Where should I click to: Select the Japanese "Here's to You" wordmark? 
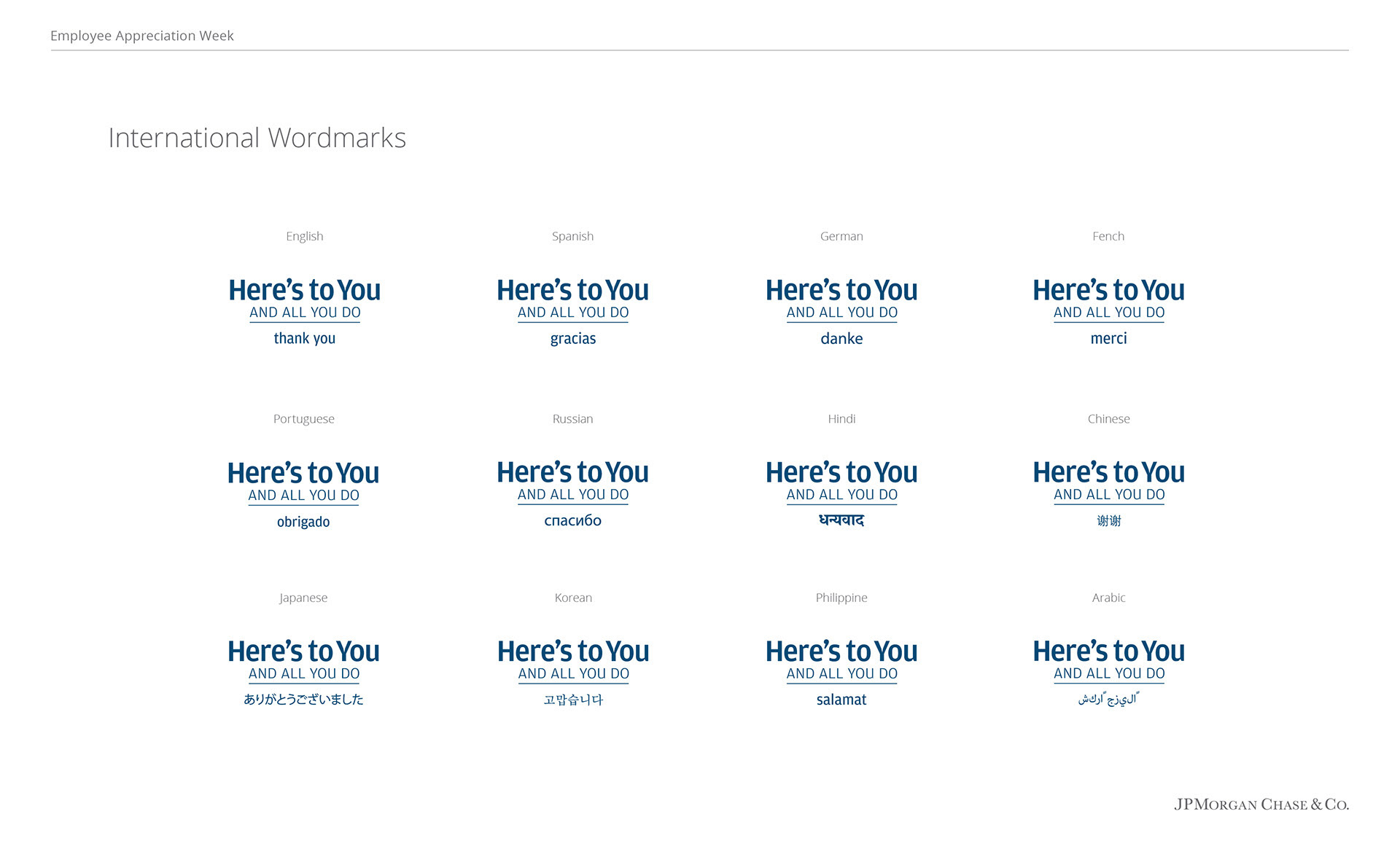pyautogui.click(x=303, y=652)
